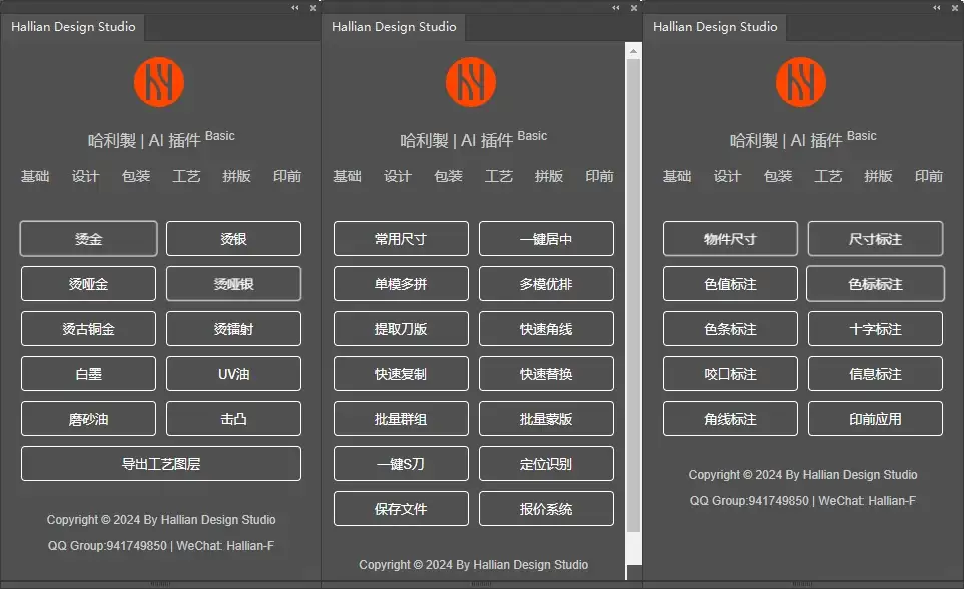Click the 烫银 button
Image resolution: width=964 pixels, height=589 pixels.
[x=234, y=239]
